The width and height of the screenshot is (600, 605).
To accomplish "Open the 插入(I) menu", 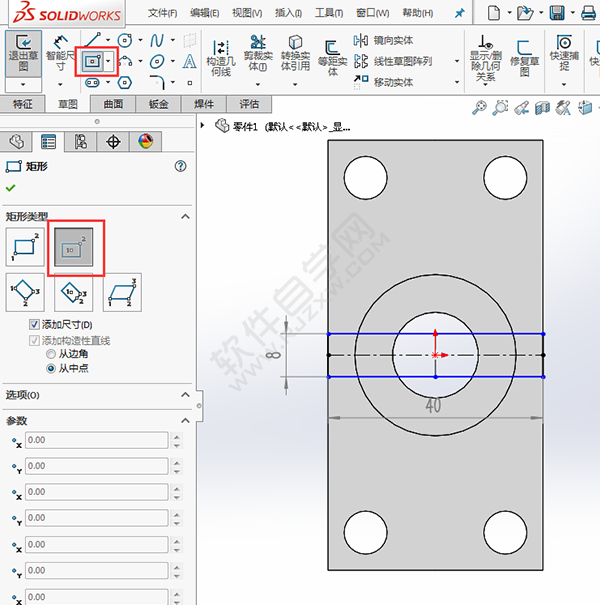I will pyautogui.click(x=288, y=13).
